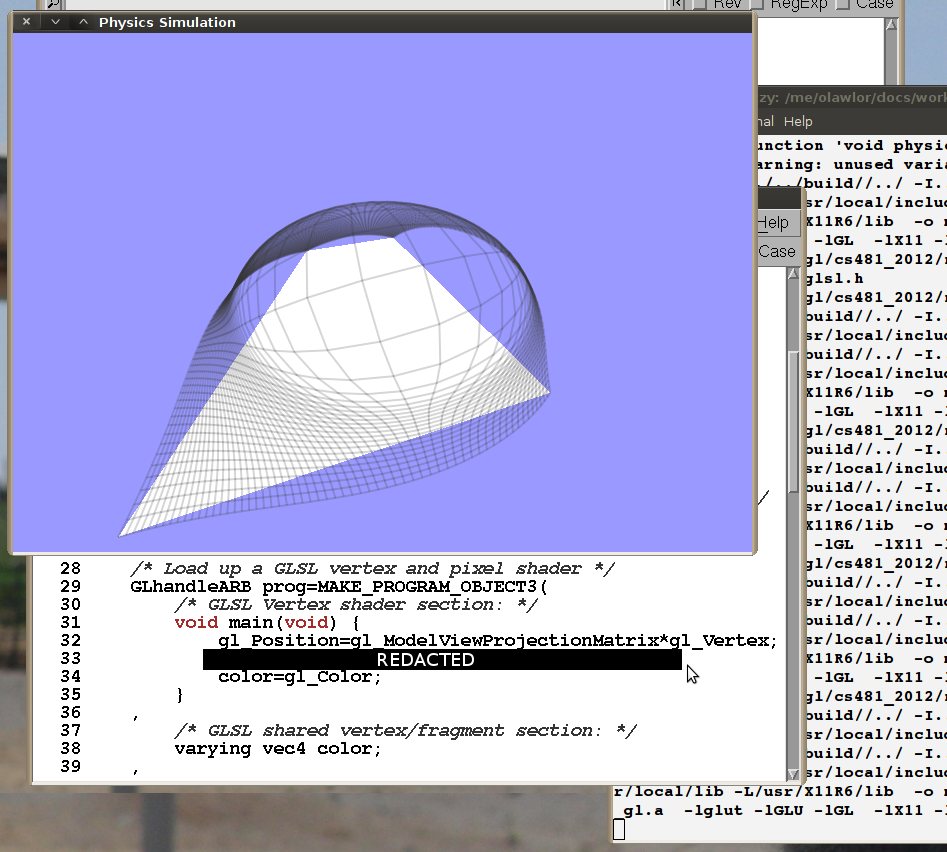
Task: Click the closing brace on line 35
Action: (x=179, y=694)
